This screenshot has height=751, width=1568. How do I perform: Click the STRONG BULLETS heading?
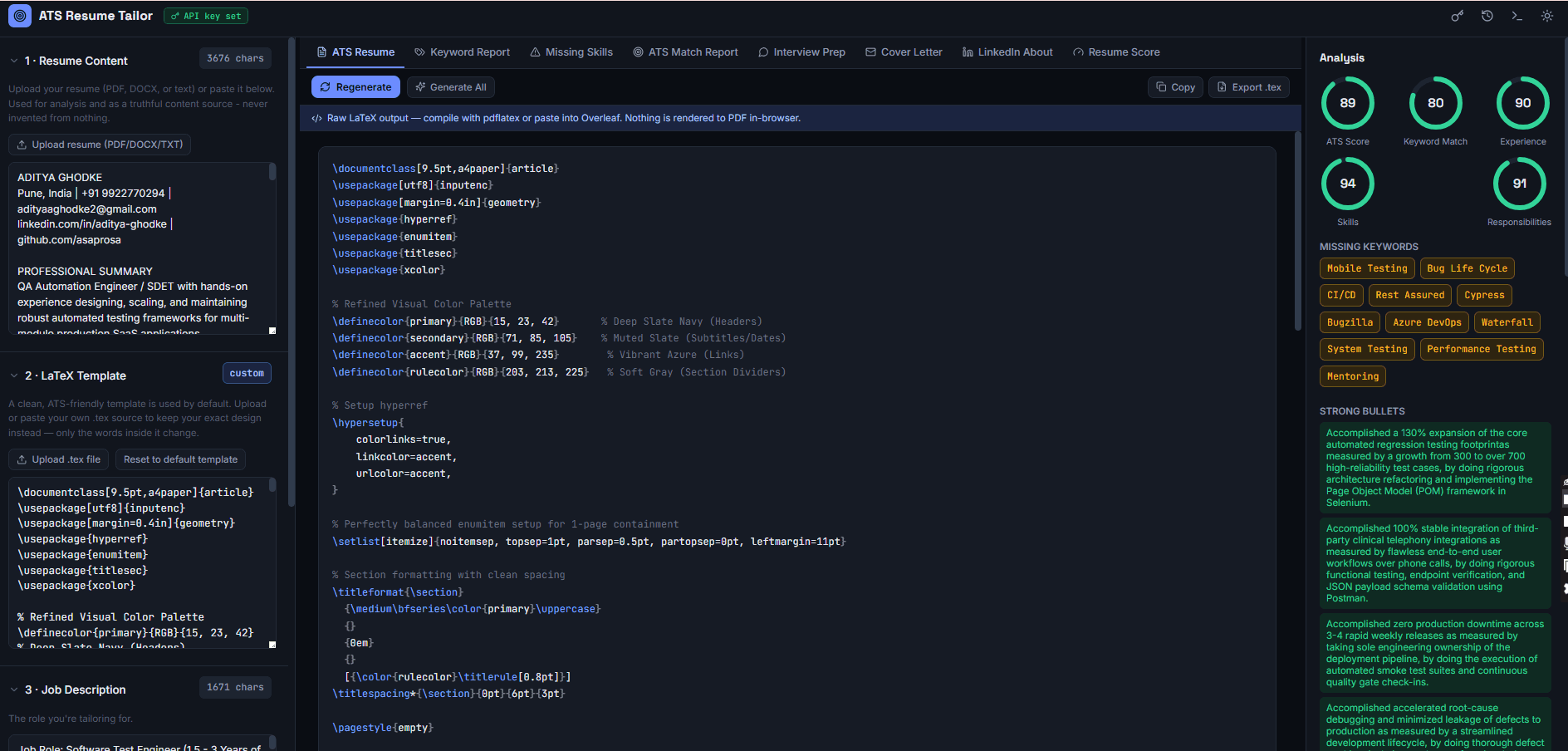tap(1362, 411)
